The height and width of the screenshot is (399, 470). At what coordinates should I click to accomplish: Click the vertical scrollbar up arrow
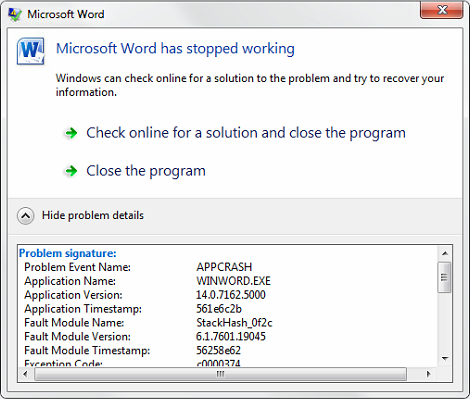[x=445, y=253]
